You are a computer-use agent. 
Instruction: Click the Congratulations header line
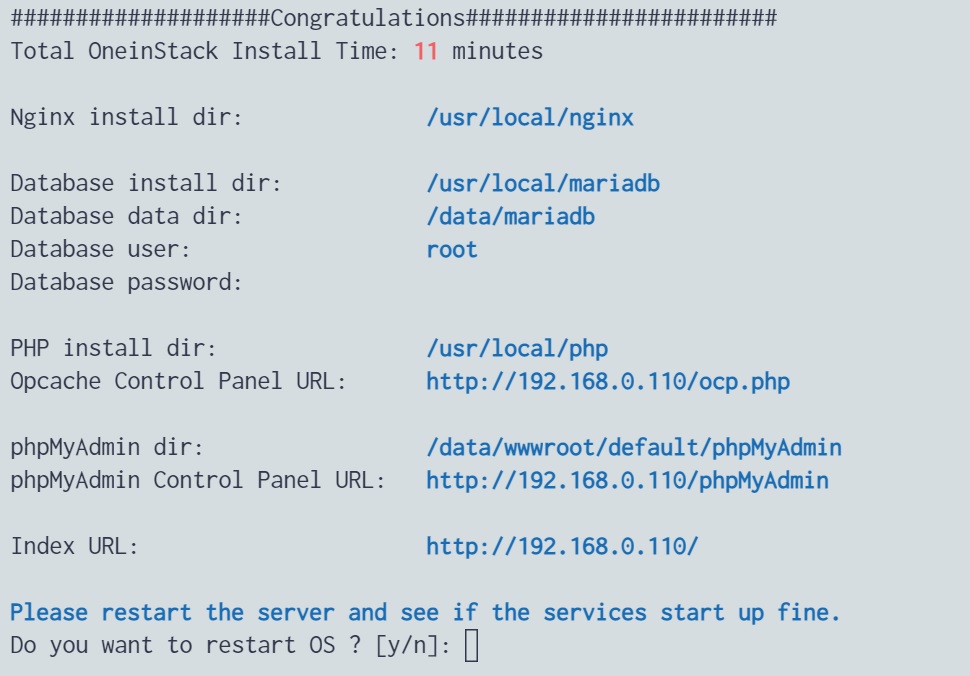[393, 19]
